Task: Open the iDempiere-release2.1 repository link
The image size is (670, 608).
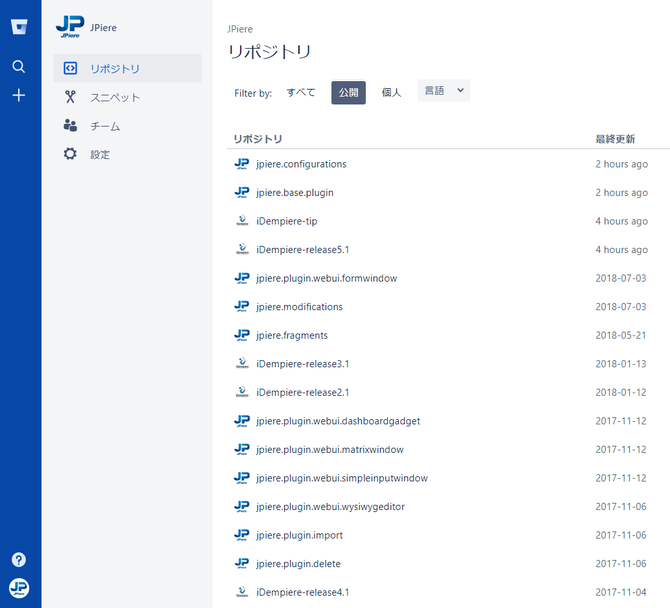Action: tap(303, 393)
